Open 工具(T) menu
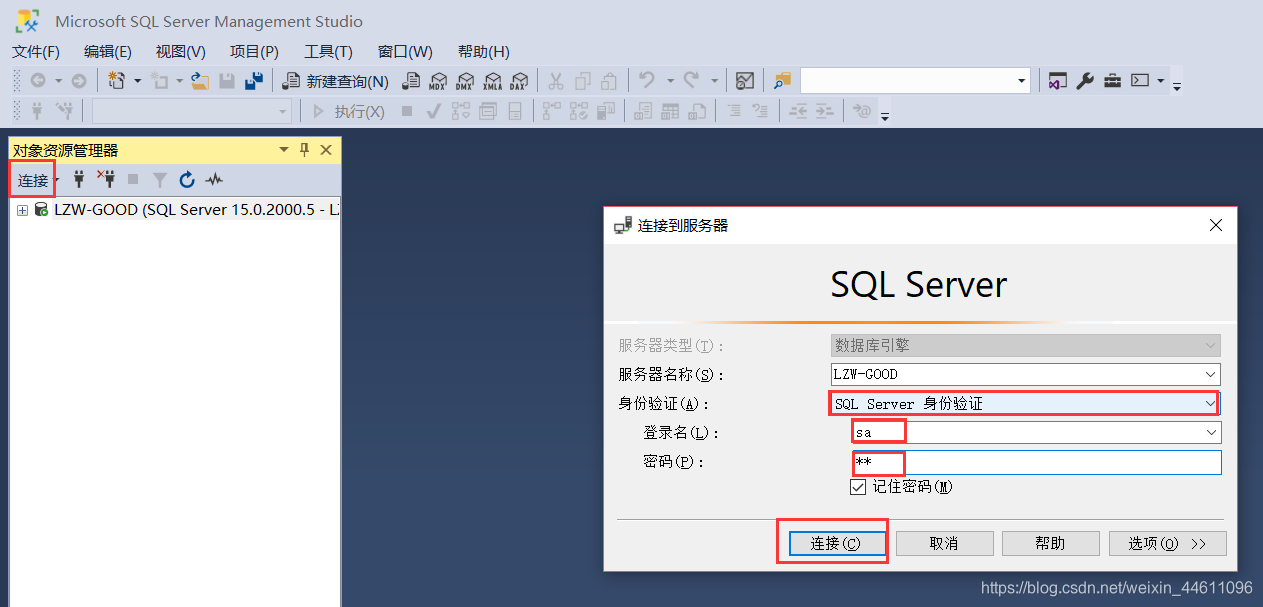Image resolution: width=1263 pixels, height=607 pixels. 328,52
